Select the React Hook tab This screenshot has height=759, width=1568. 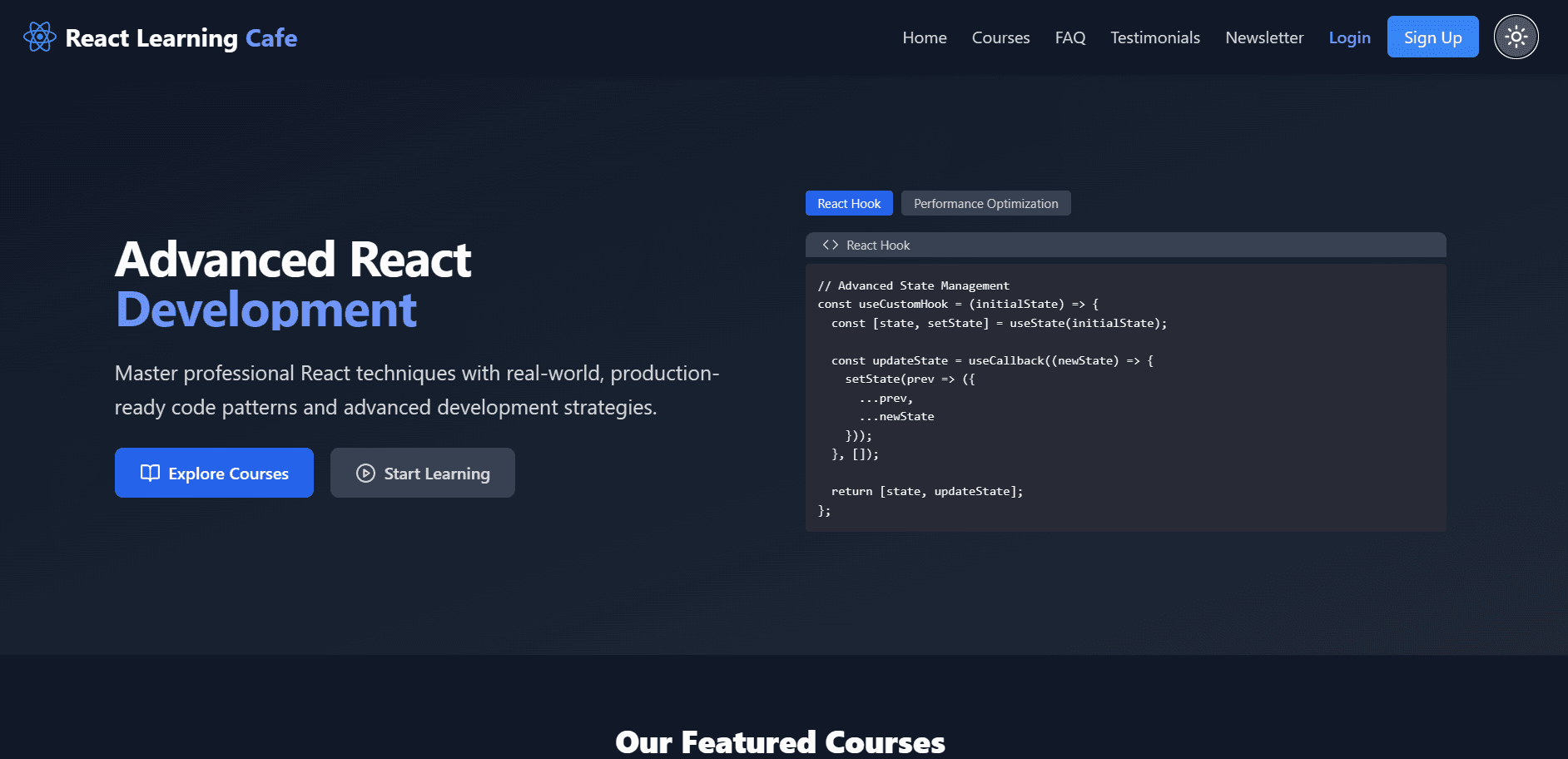click(x=848, y=204)
